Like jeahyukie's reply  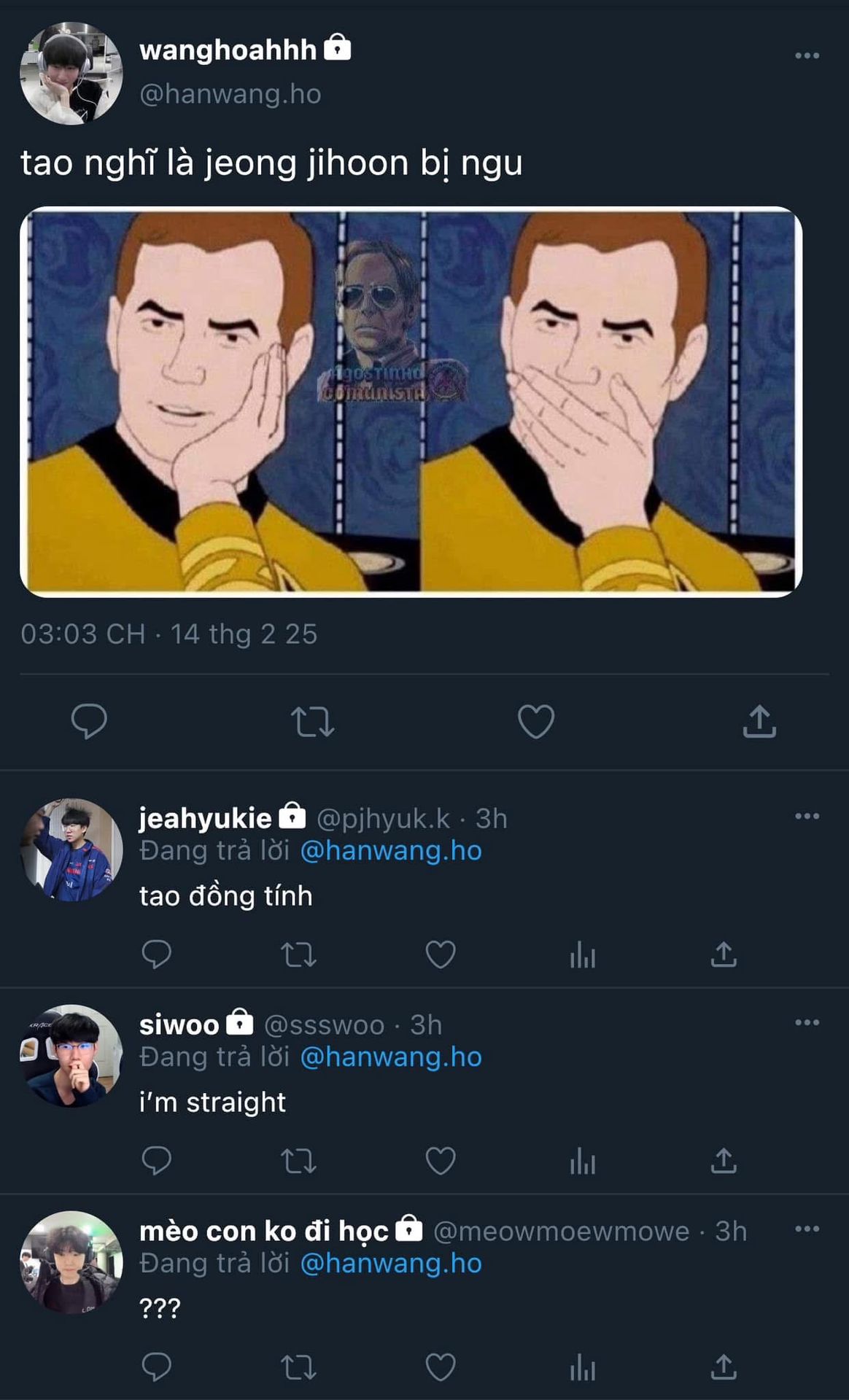[x=441, y=954]
